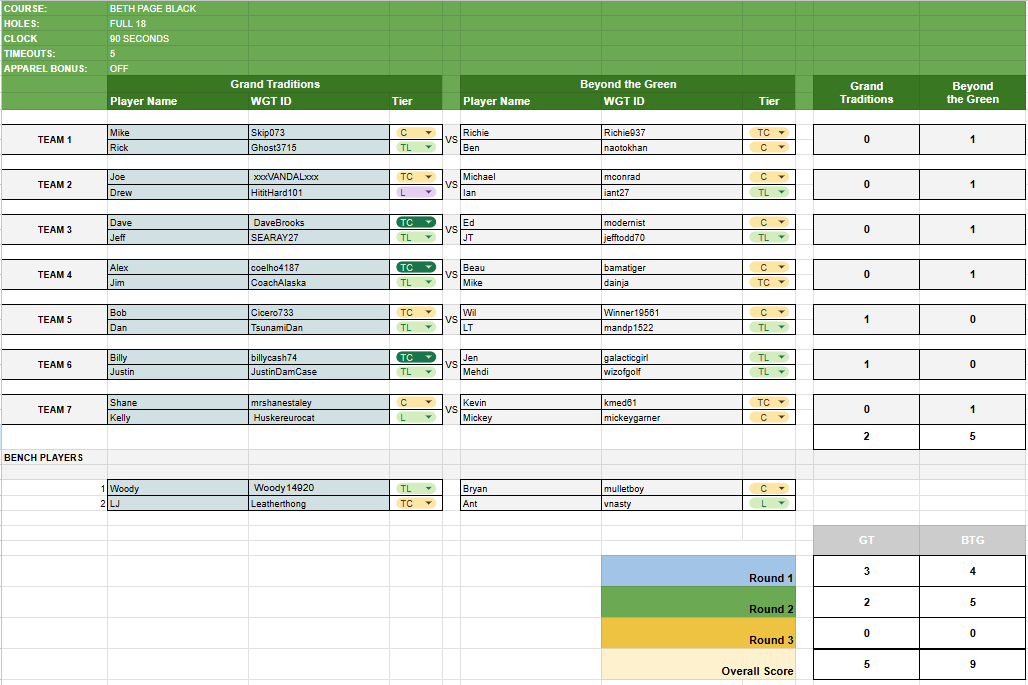
Task: Open Richie's tier dropdown
Action: (x=781, y=133)
